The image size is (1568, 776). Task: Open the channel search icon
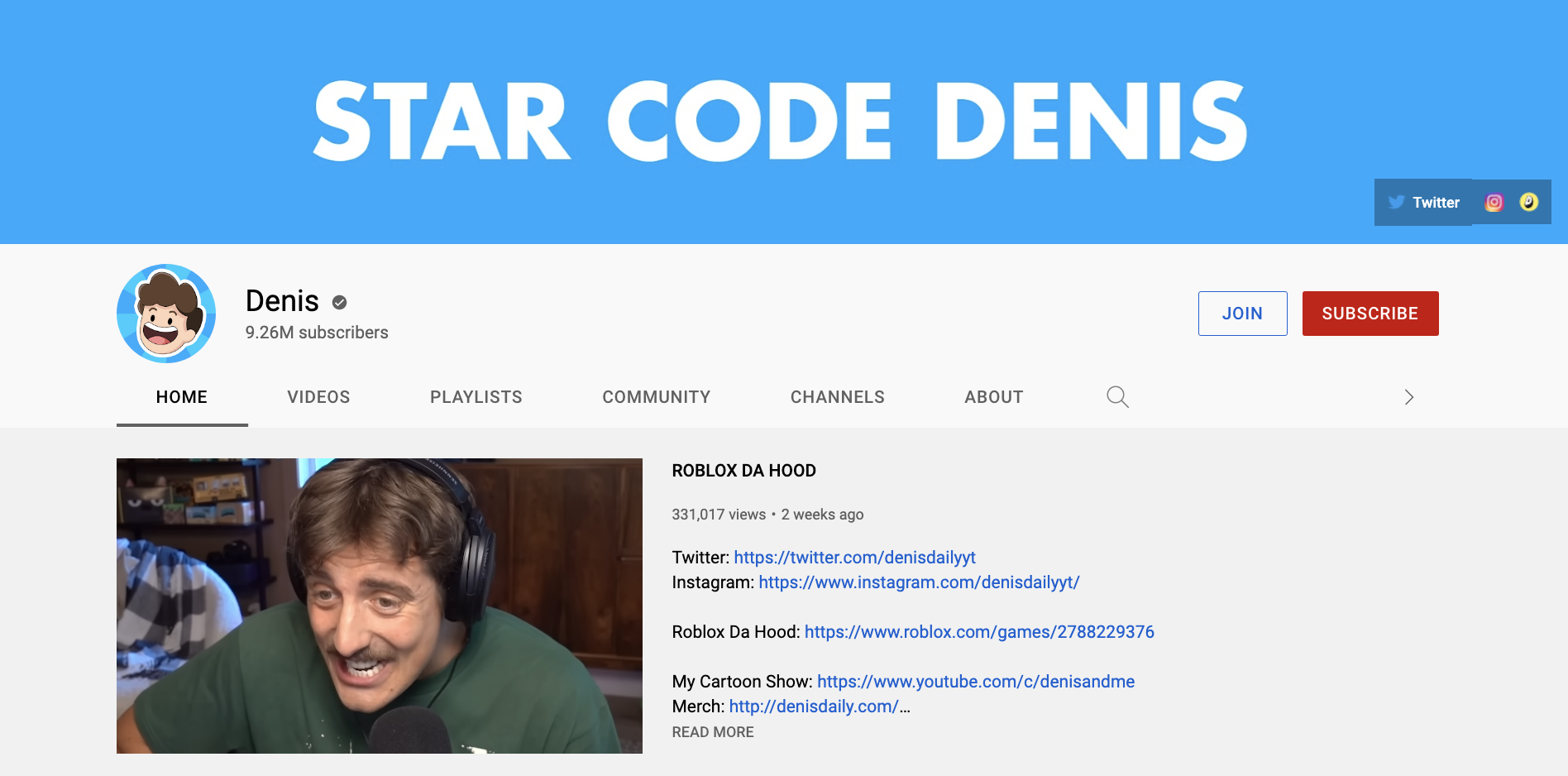coord(1117,397)
